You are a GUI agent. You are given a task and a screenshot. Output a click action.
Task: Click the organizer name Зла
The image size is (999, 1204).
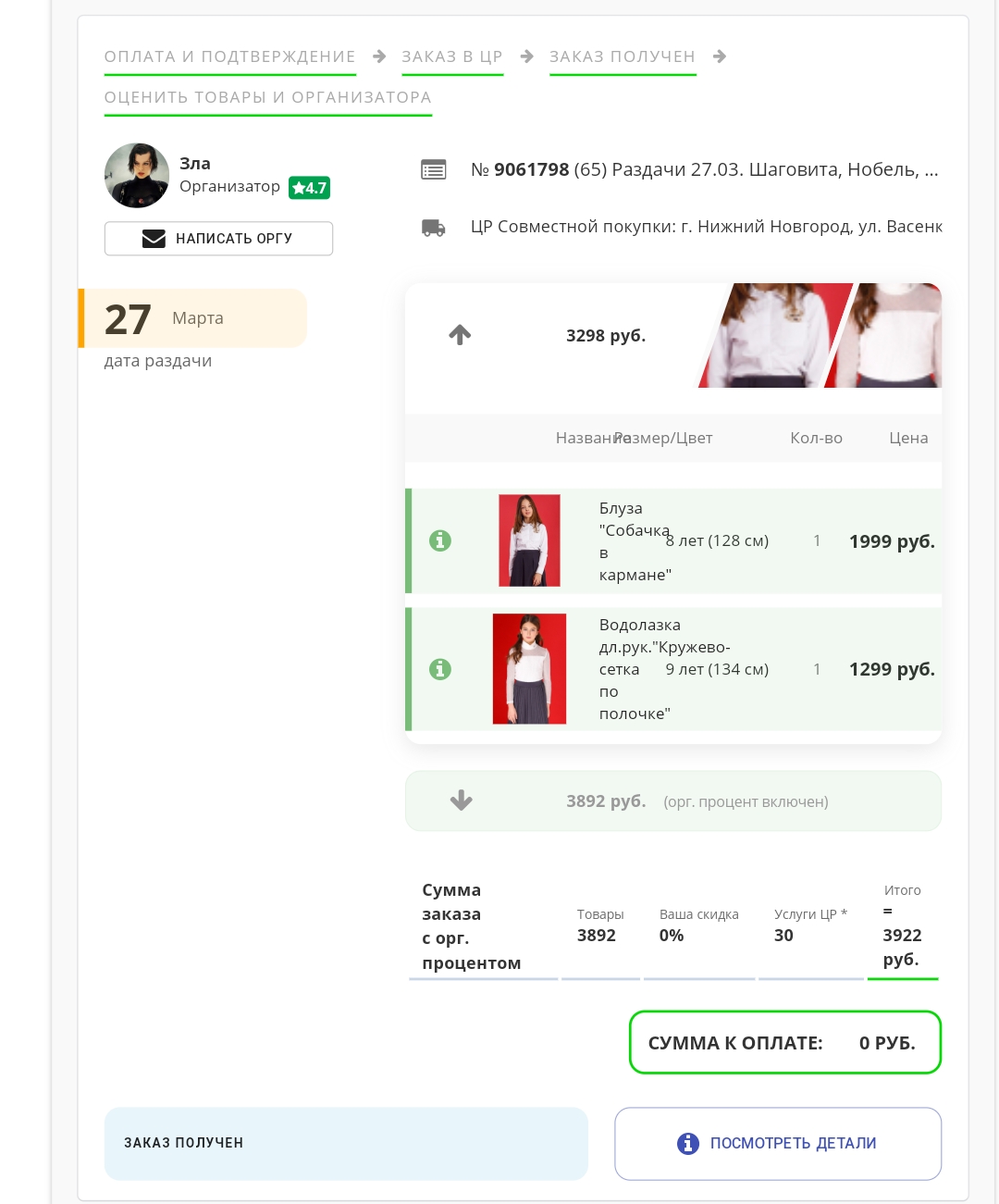point(195,164)
